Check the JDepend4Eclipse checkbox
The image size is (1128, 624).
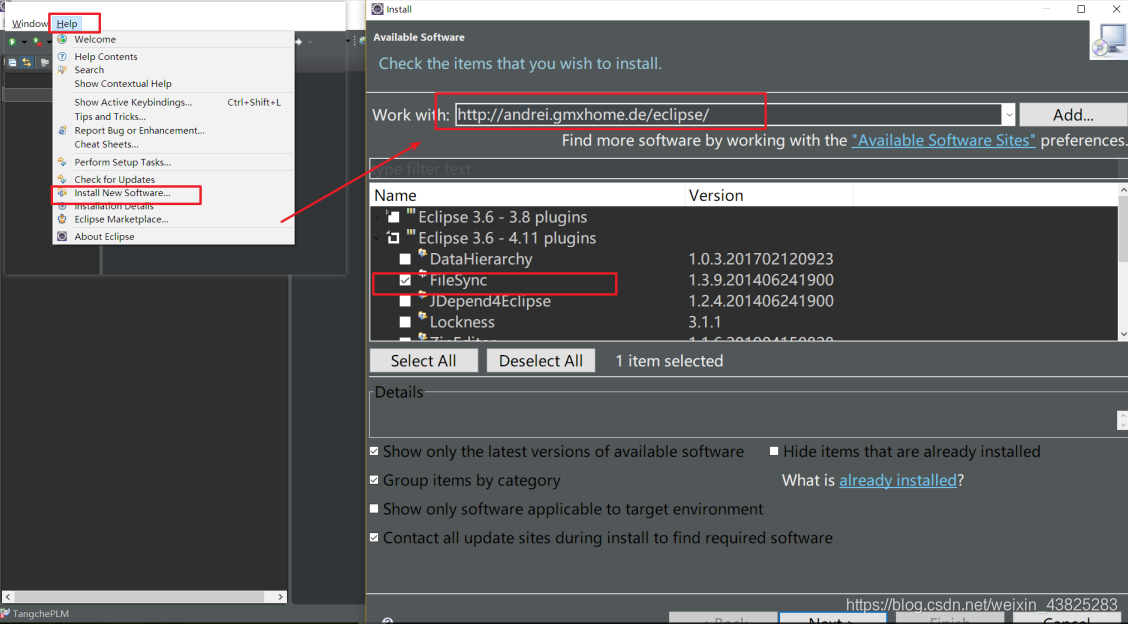pos(405,301)
